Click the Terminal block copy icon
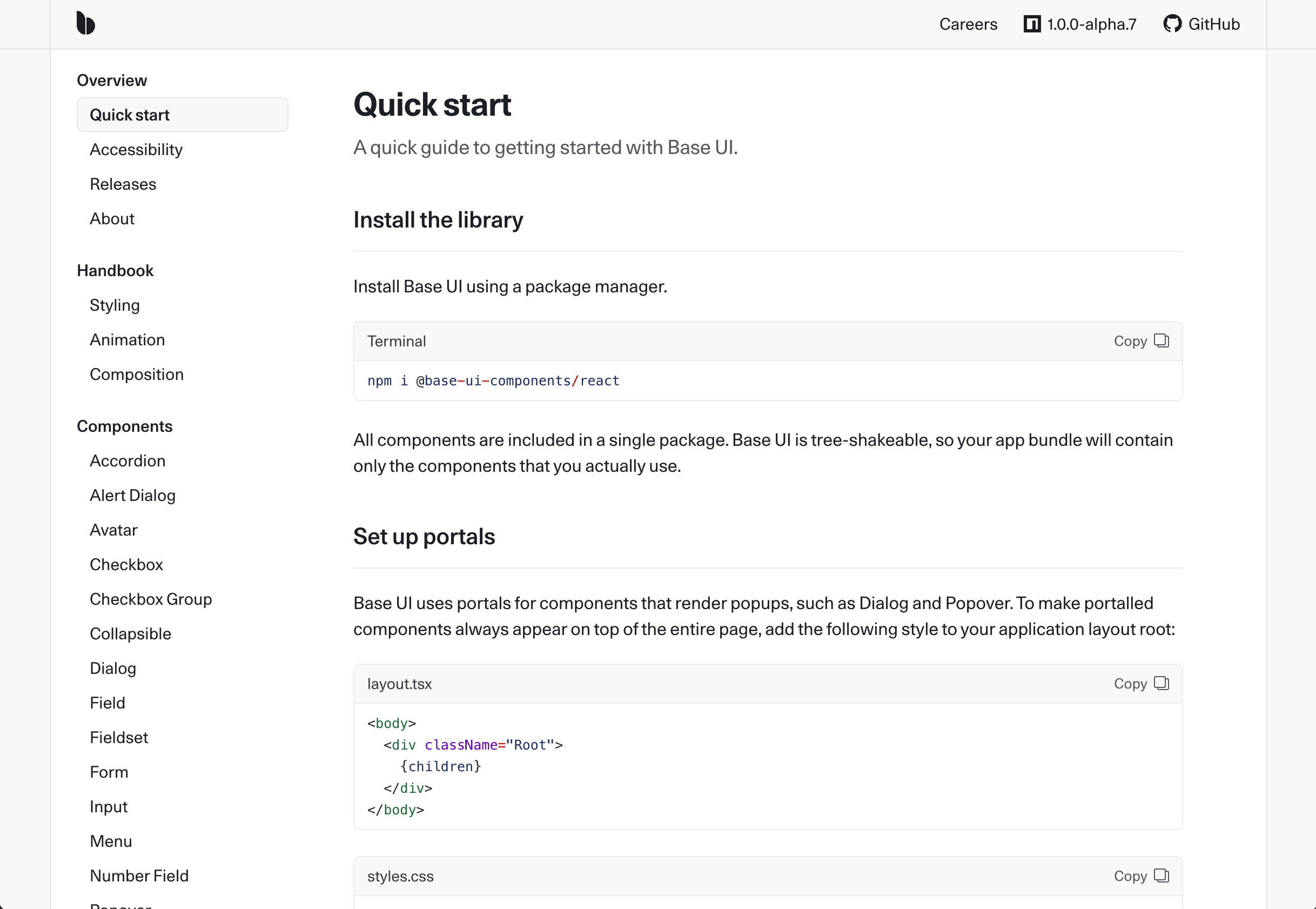Viewport: 1316px width, 909px height. pos(1161,340)
